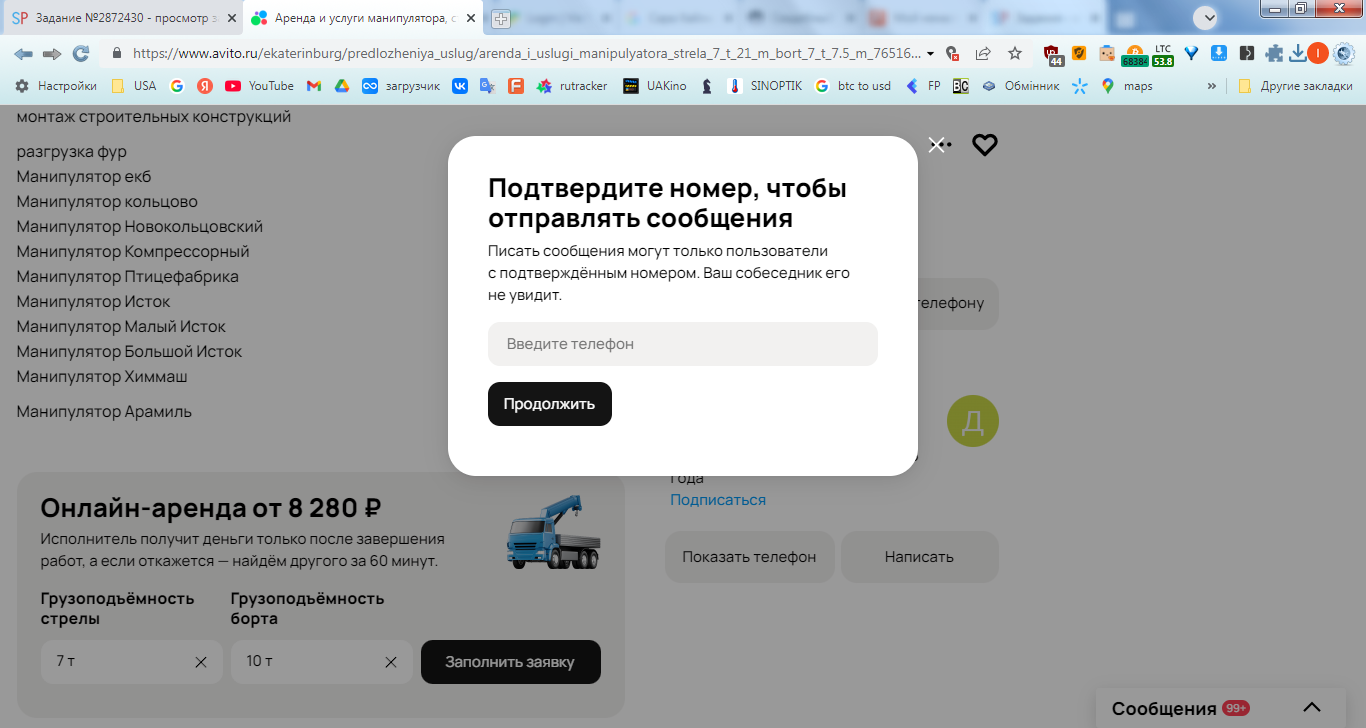Screen dimensions: 1366x728
Task: Click the 'Введите телефон' input field
Action: [683, 344]
